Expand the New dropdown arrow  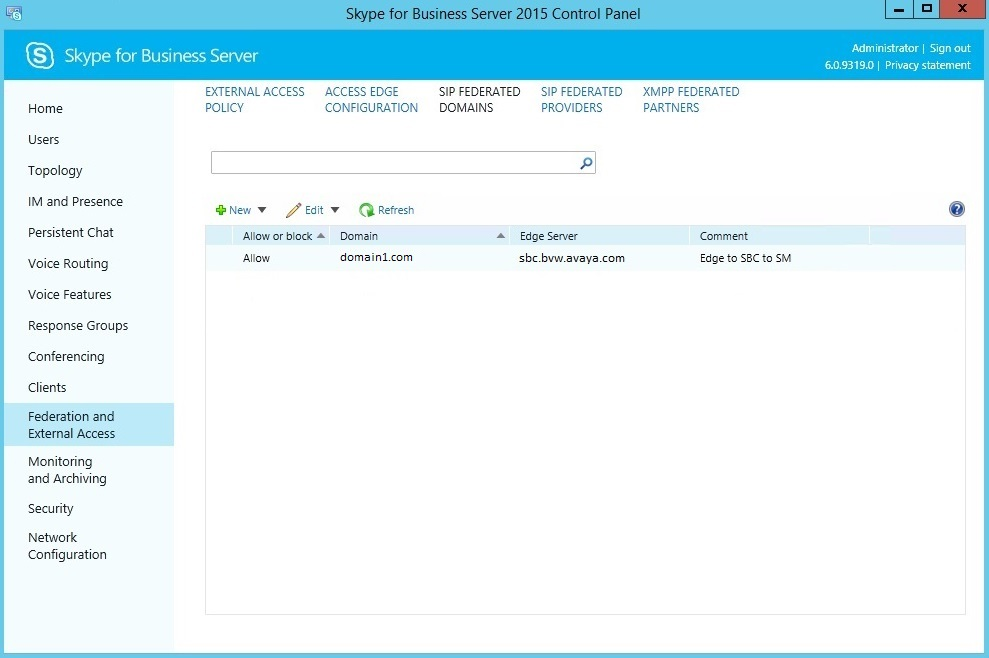click(262, 210)
